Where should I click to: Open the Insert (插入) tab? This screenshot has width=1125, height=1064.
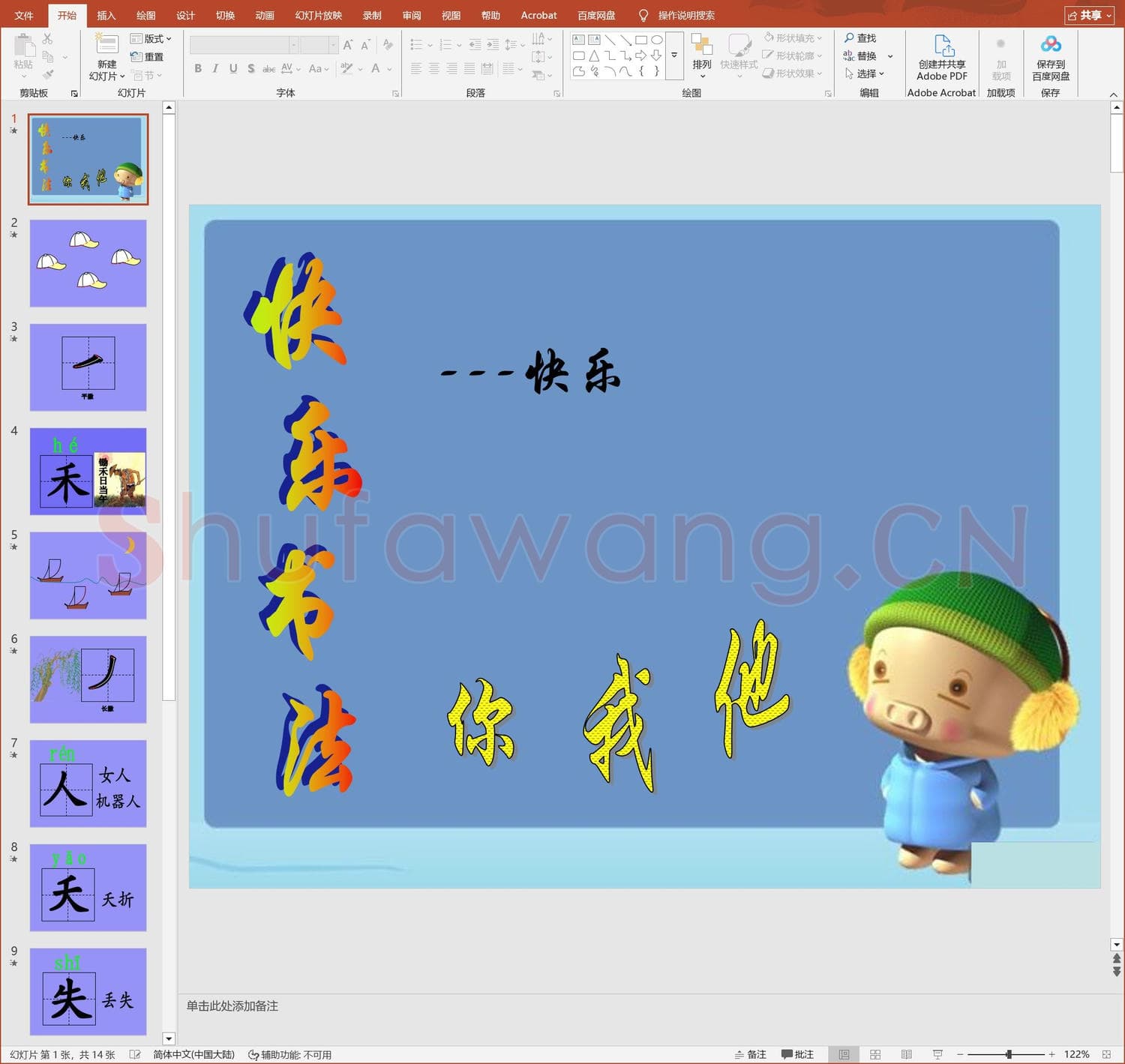tap(106, 15)
